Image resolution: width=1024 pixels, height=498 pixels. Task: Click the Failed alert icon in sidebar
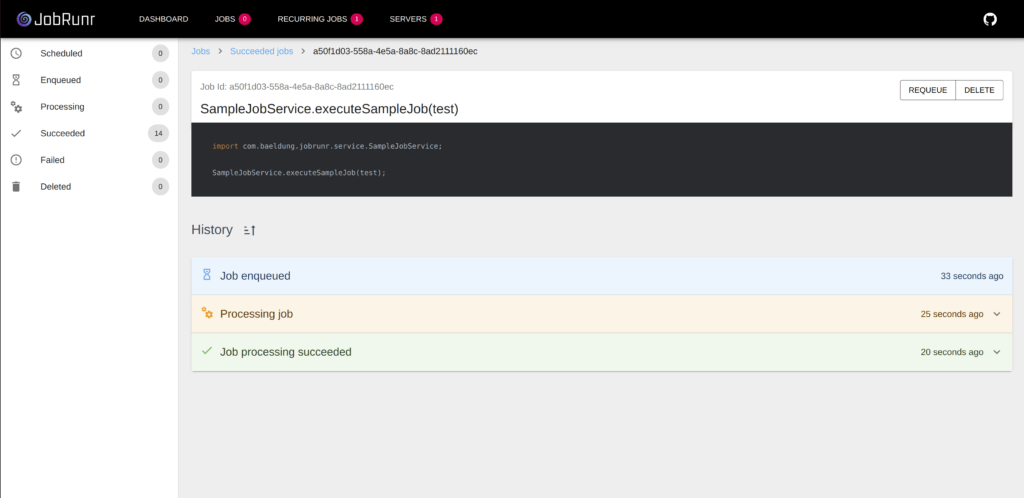click(x=16, y=160)
